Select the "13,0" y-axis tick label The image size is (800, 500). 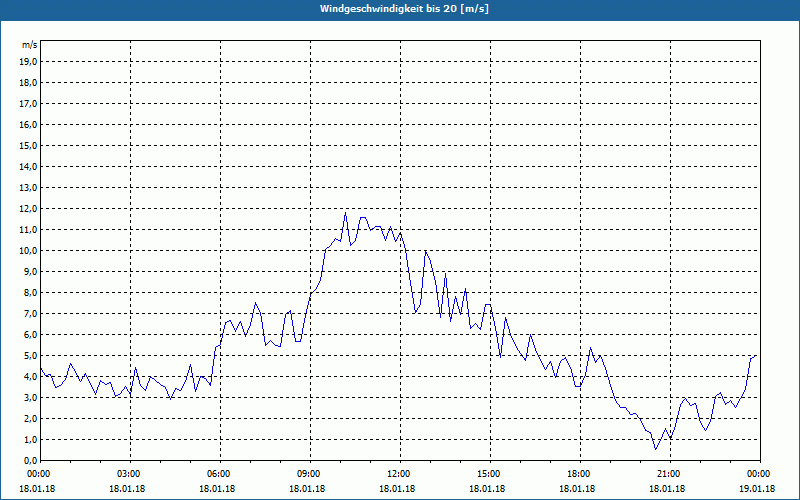tap(29, 188)
